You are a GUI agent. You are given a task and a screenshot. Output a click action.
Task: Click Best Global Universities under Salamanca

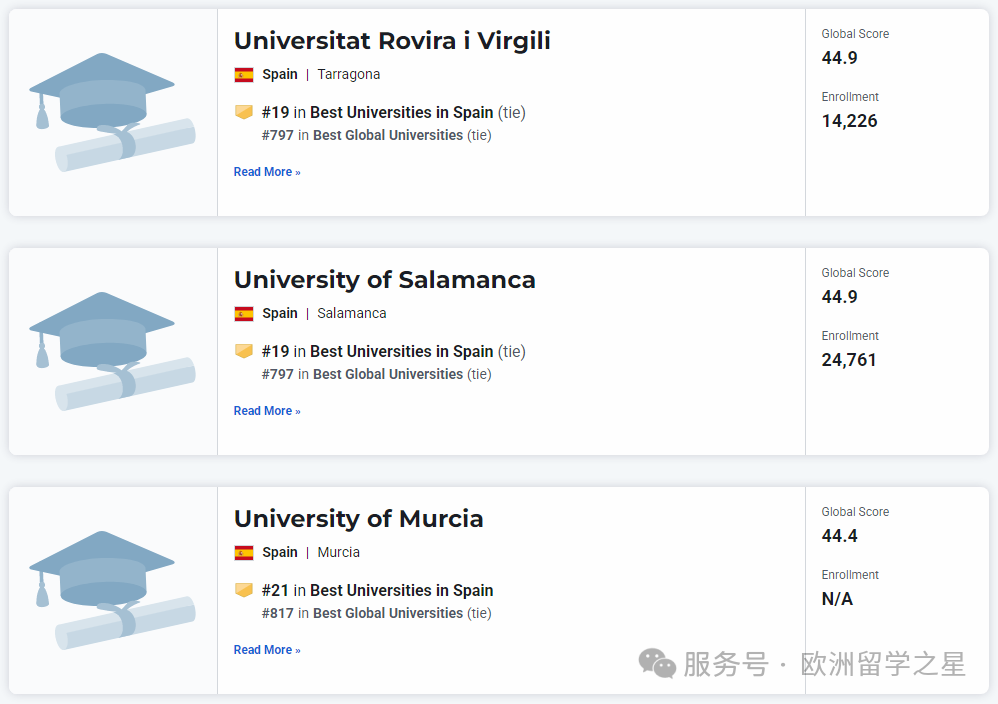click(x=388, y=374)
